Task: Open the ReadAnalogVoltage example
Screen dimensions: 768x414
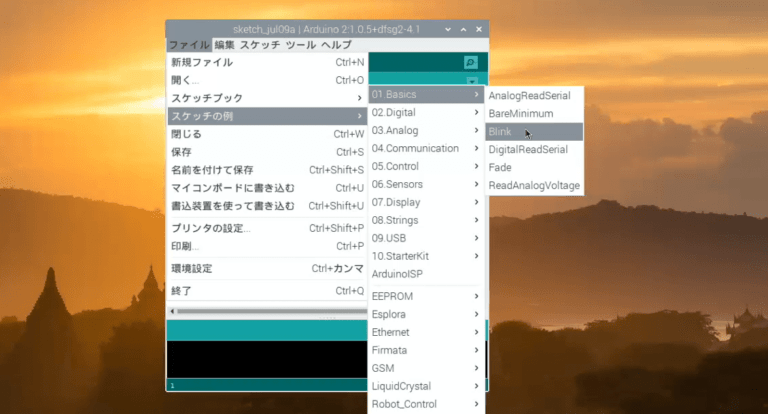Action: [533, 186]
